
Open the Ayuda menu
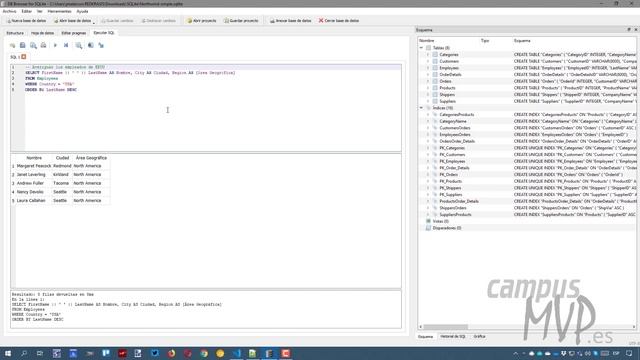[x=82, y=11]
